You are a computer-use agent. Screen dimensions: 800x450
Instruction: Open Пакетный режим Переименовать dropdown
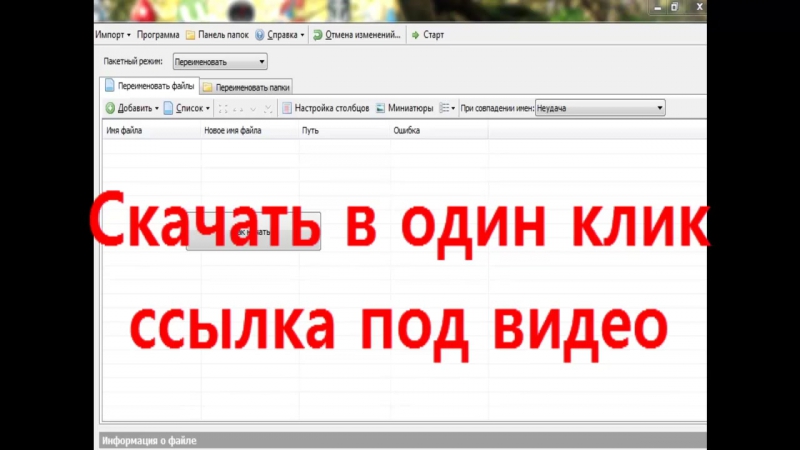(220, 62)
